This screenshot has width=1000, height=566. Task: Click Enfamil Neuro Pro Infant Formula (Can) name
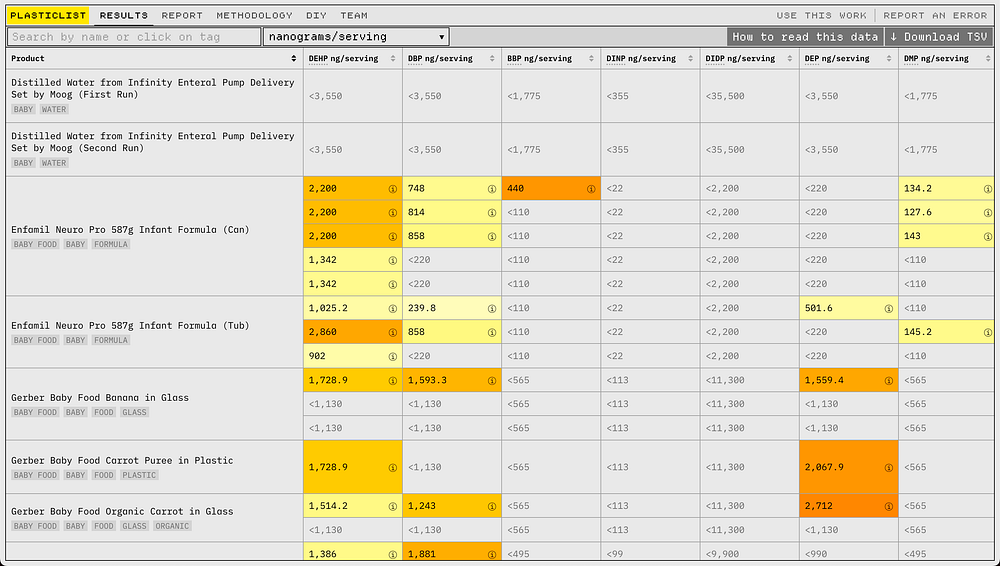tap(130, 230)
